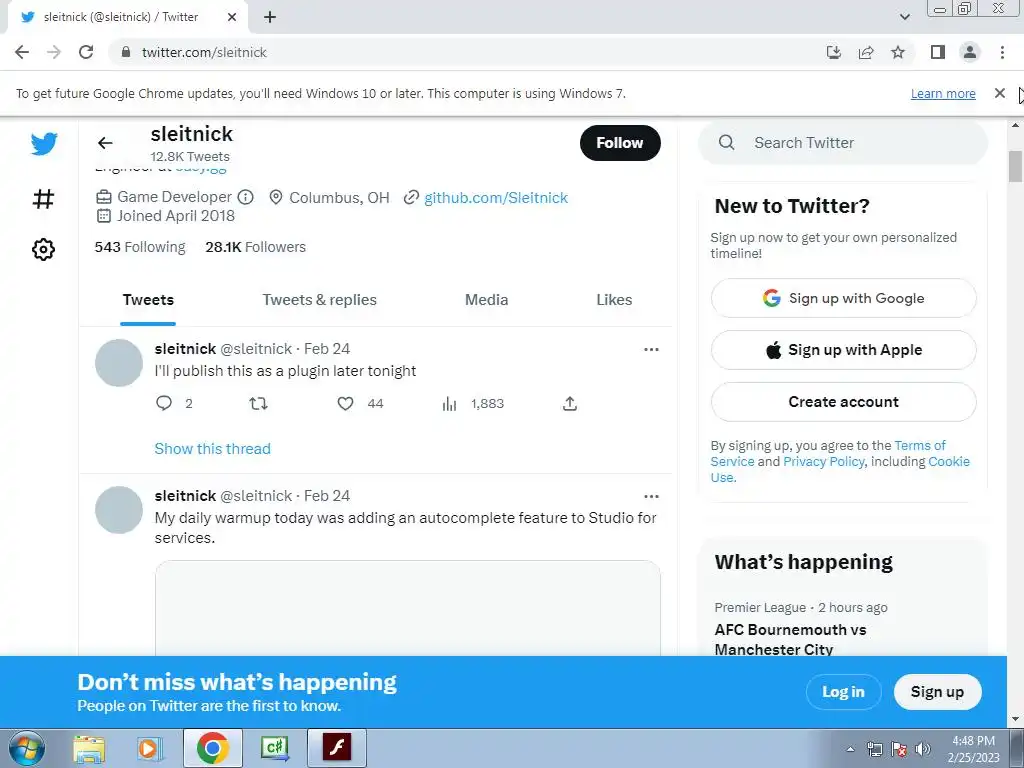Open the Privacy Policy link
This screenshot has height=768, width=1024.
(824, 461)
